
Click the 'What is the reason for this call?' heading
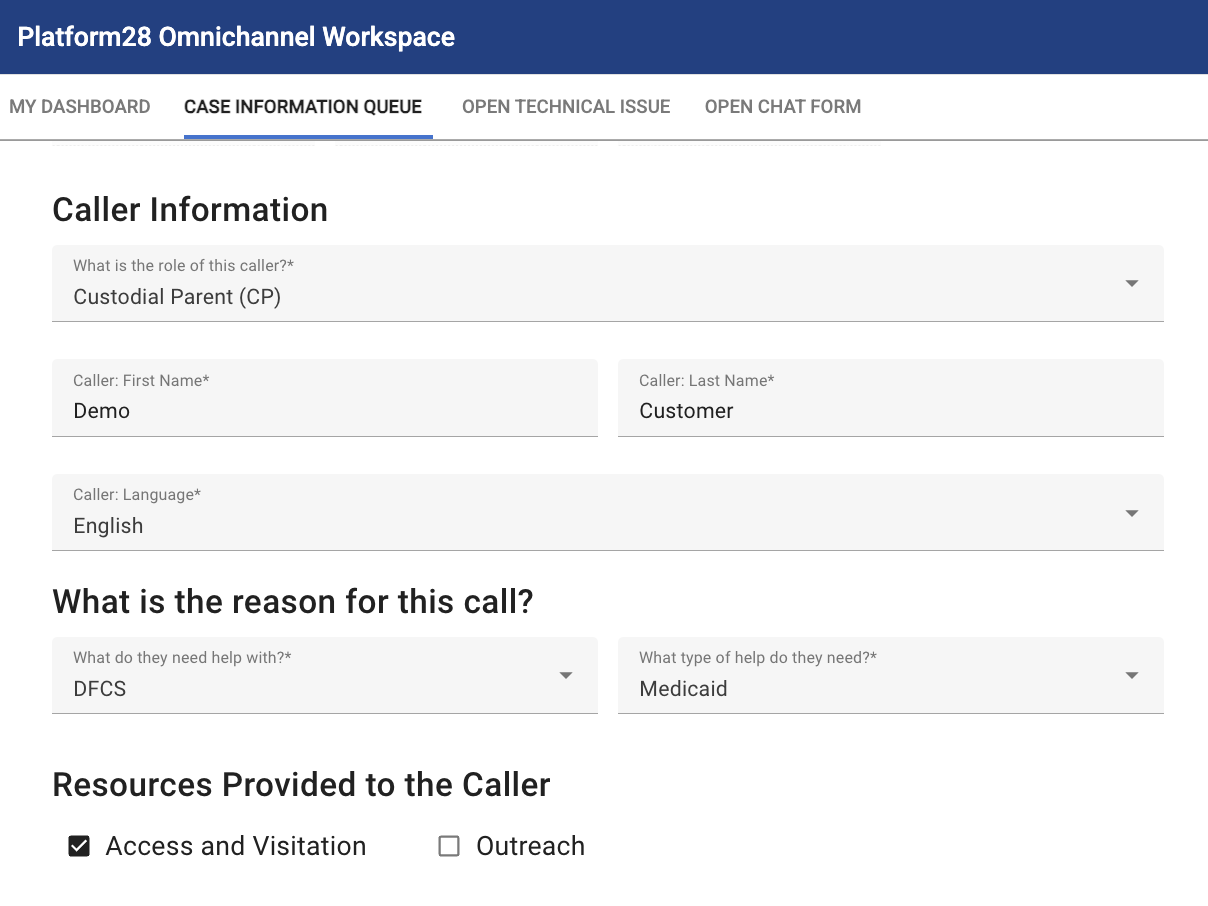(292, 601)
